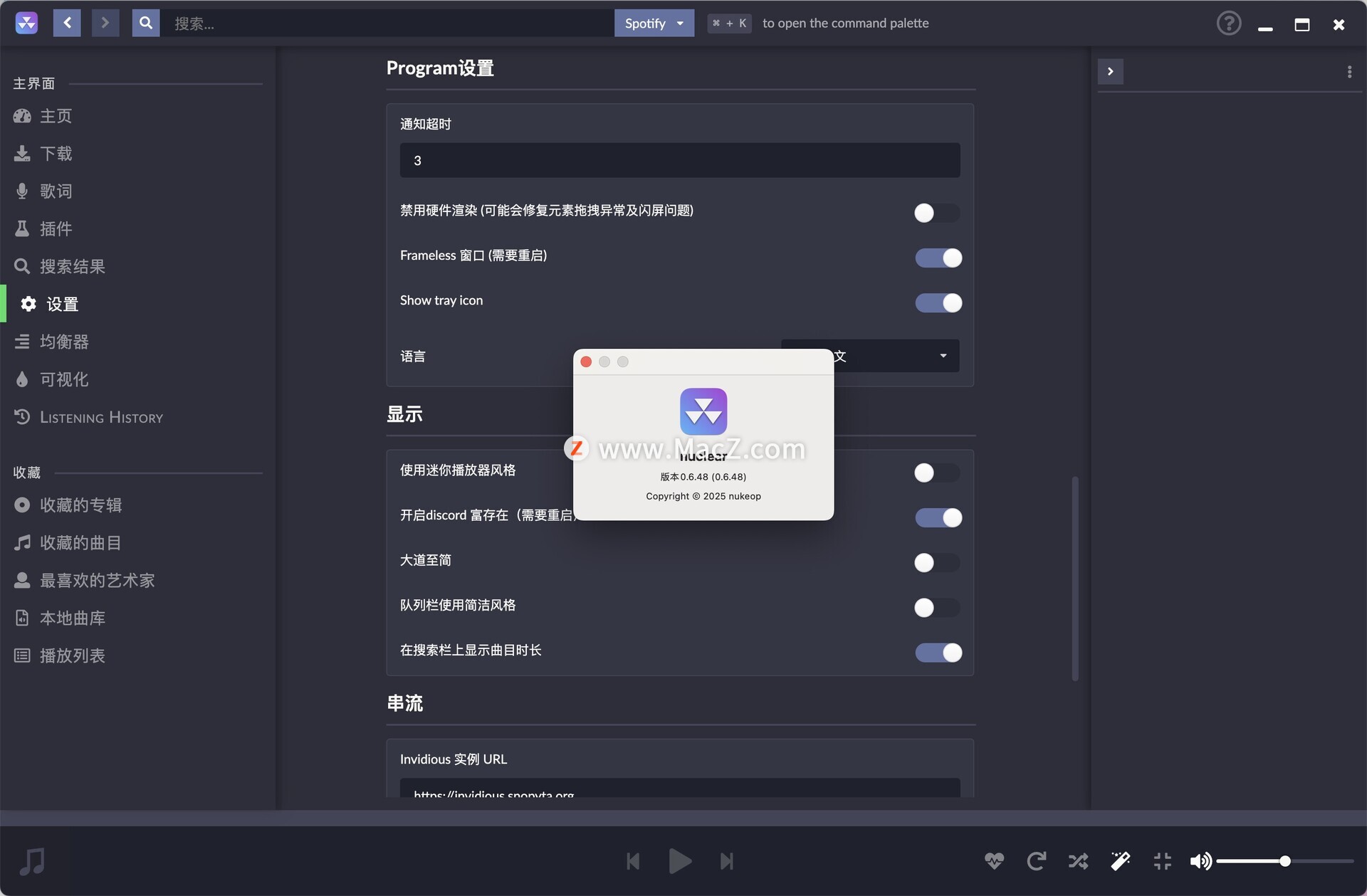Toggle 大道至简 switch
This screenshot has height=896, width=1367.
[937, 563]
